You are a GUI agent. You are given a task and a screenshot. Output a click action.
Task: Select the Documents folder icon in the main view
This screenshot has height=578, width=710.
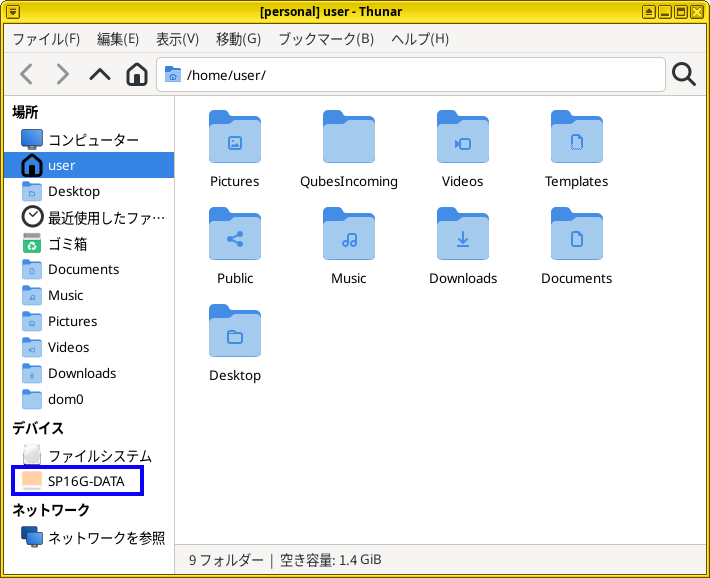click(x=576, y=234)
